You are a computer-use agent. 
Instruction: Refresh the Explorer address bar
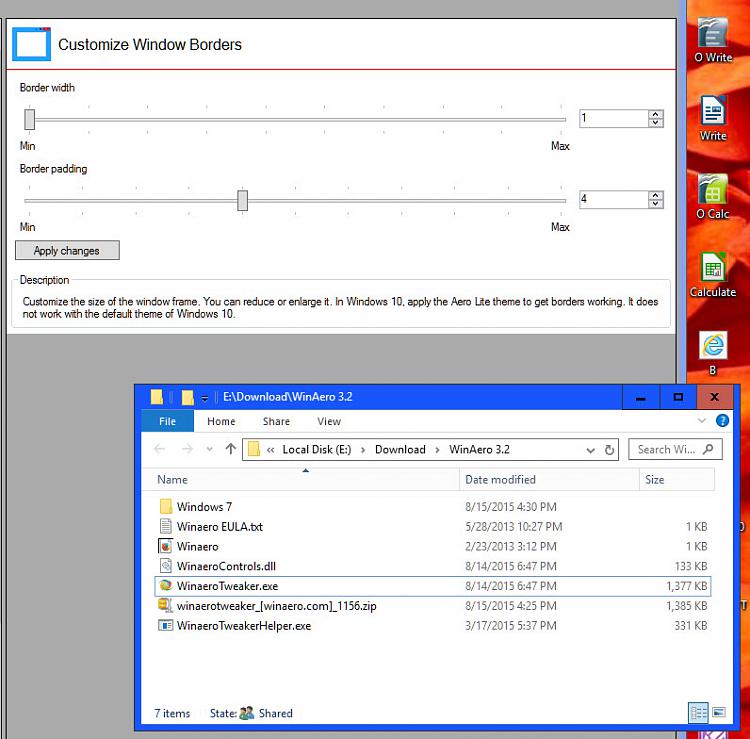(x=609, y=450)
